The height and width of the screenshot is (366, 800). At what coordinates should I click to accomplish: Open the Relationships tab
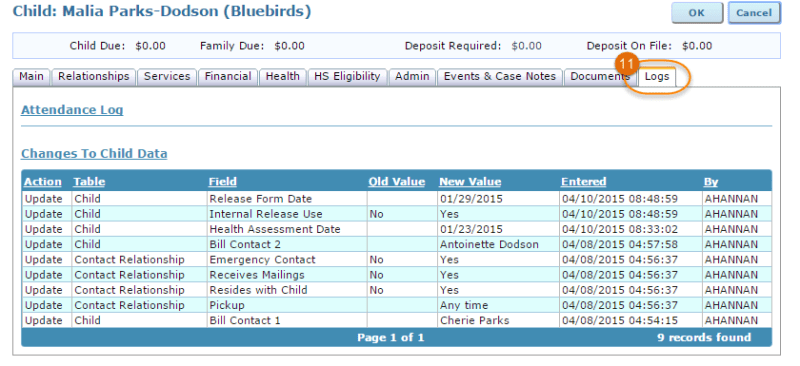[94, 77]
